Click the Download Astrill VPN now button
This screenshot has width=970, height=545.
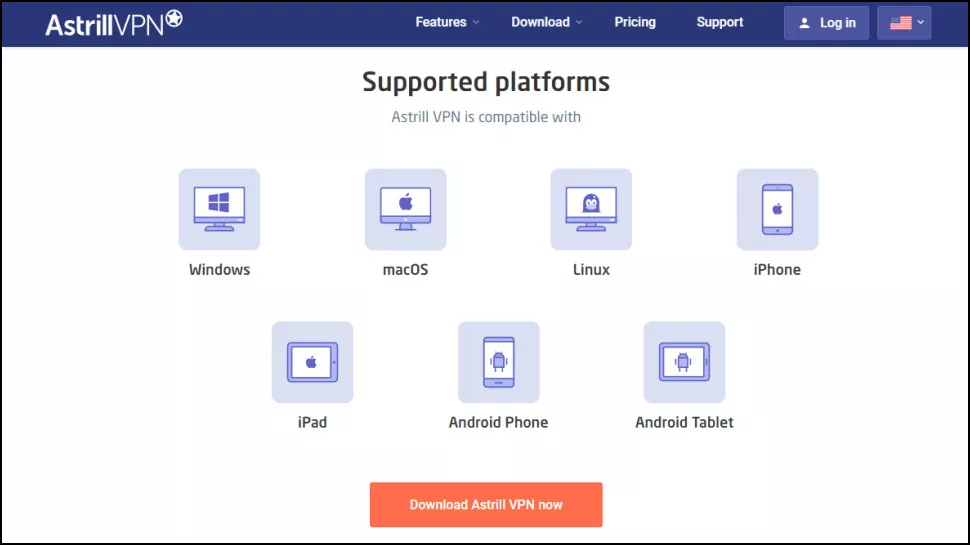[486, 505]
